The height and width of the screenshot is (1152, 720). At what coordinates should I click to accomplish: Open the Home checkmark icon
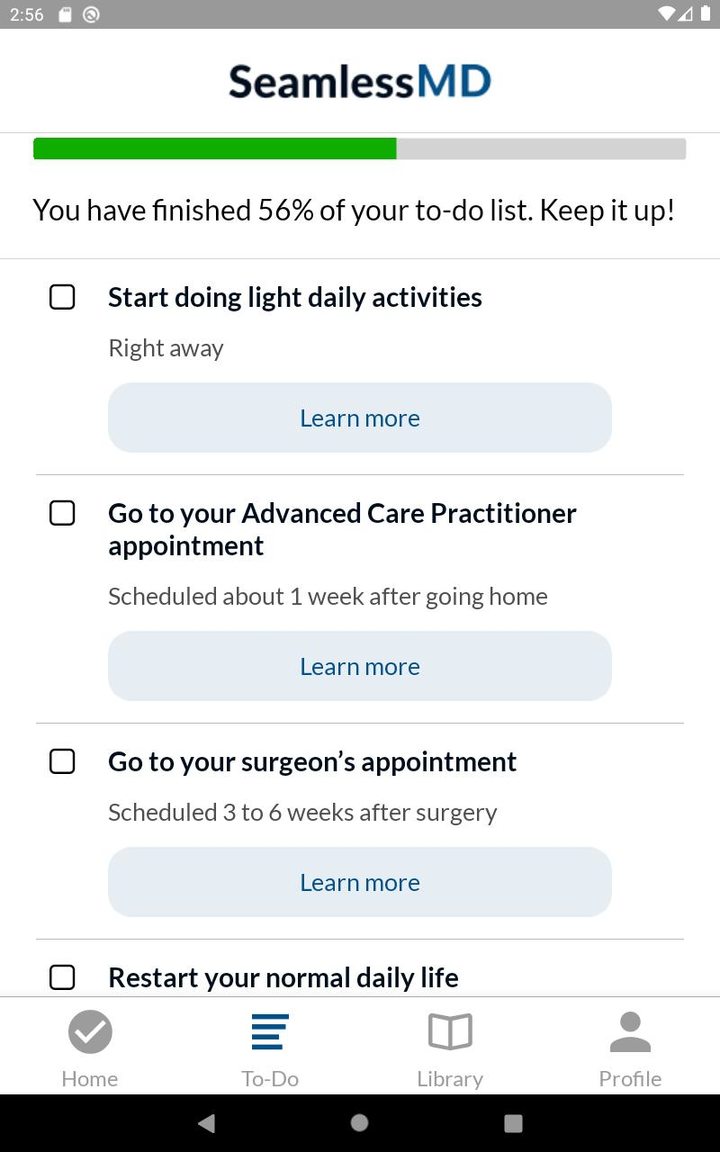tap(90, 1032)
